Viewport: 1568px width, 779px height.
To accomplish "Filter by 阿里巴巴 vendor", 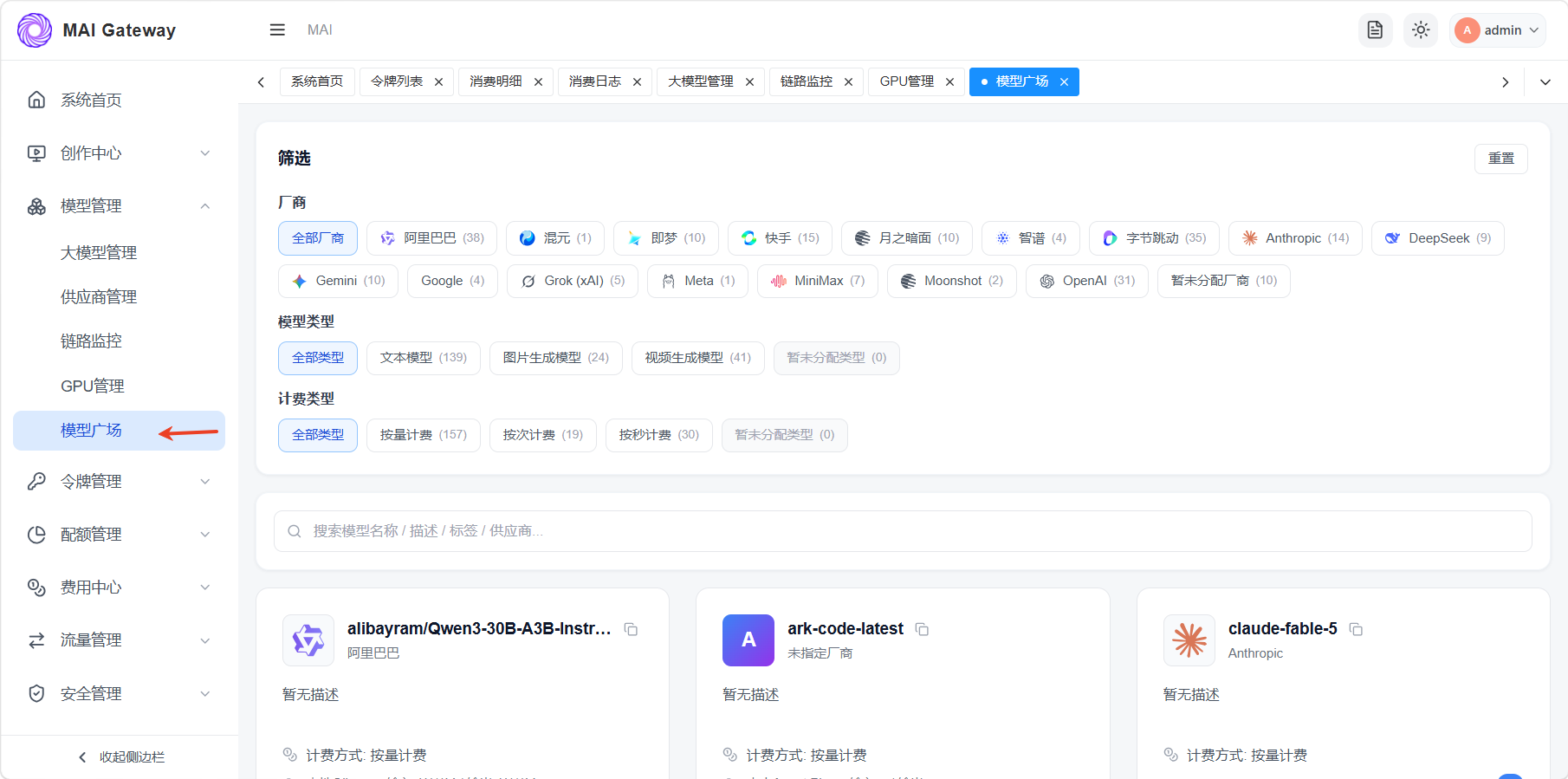I will [x=431, y=238].
